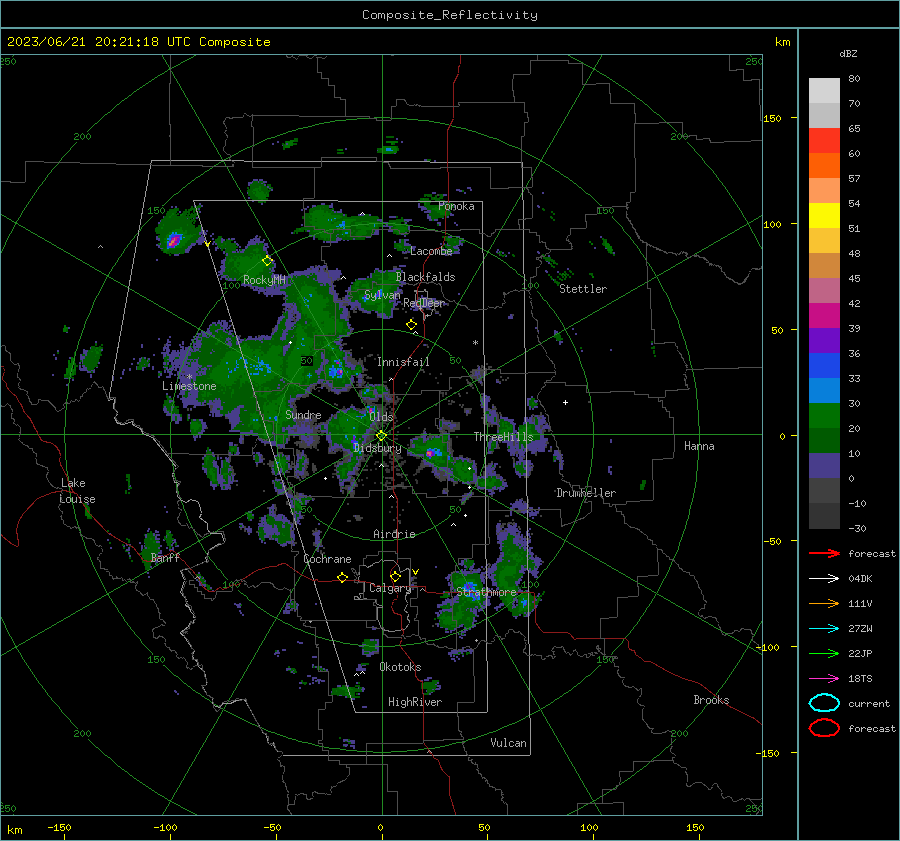Click the white 04DK arrow in the legend
Screen dimensions: 900x841
click(x=824, y=579)
